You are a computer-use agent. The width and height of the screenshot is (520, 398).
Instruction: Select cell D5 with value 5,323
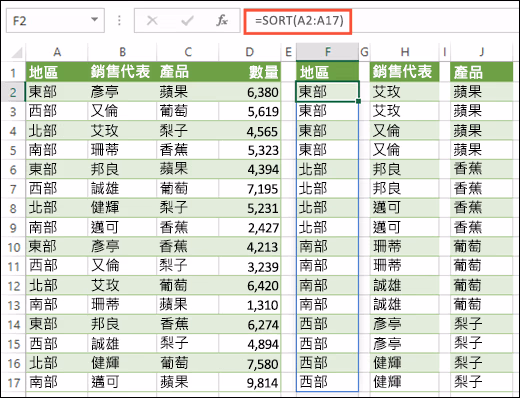pyautogui.click(x=250, y=150)
